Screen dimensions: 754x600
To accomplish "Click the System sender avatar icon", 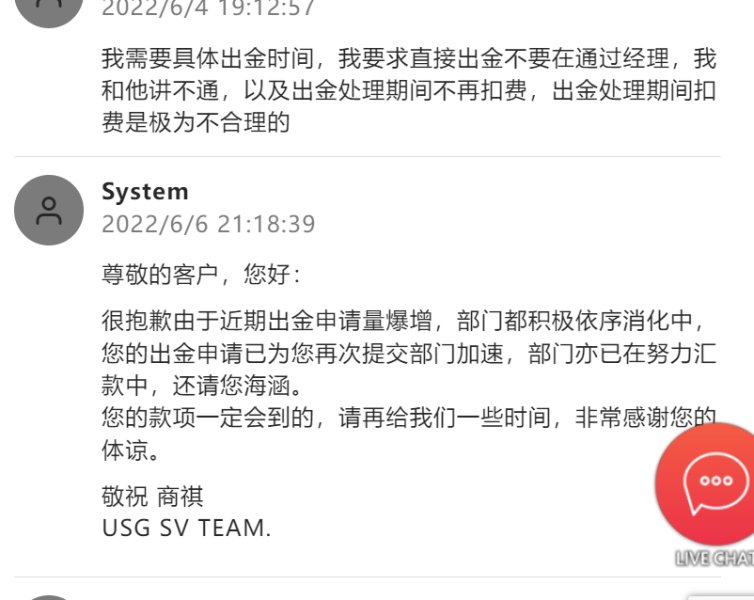I will click(49, 210).
